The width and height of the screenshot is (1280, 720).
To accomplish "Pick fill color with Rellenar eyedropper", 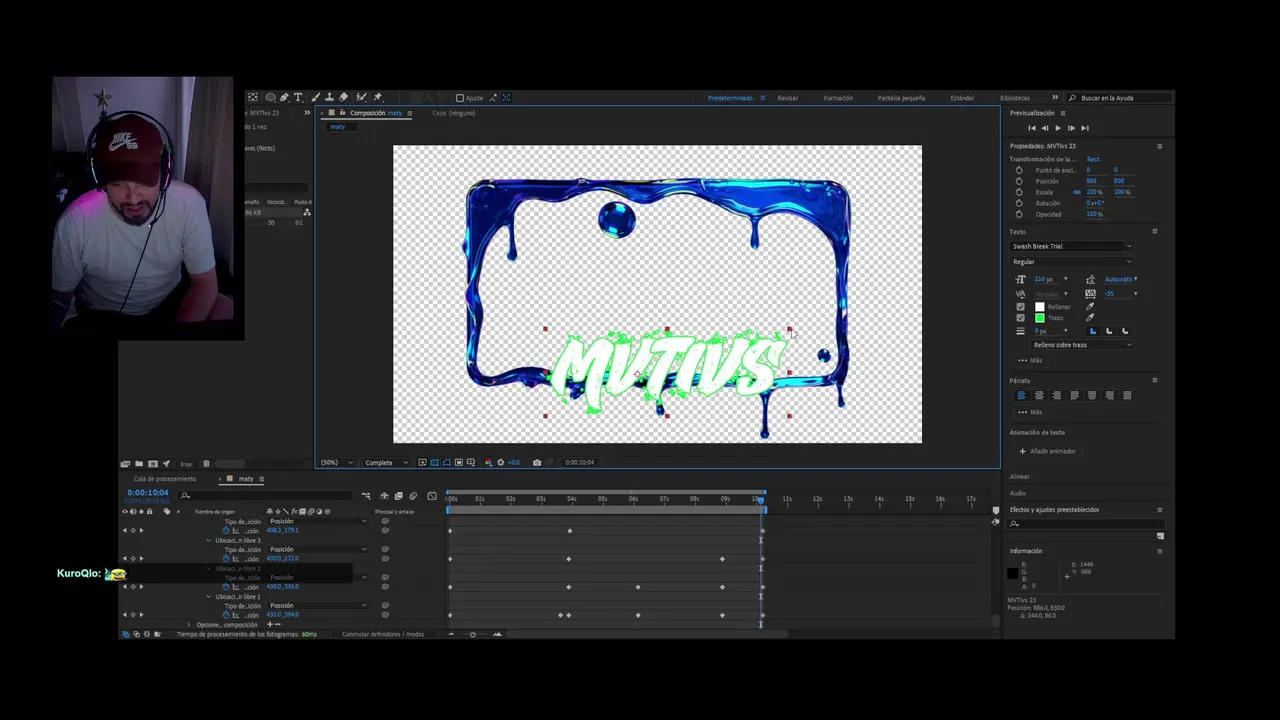I will click(1090, 306).
